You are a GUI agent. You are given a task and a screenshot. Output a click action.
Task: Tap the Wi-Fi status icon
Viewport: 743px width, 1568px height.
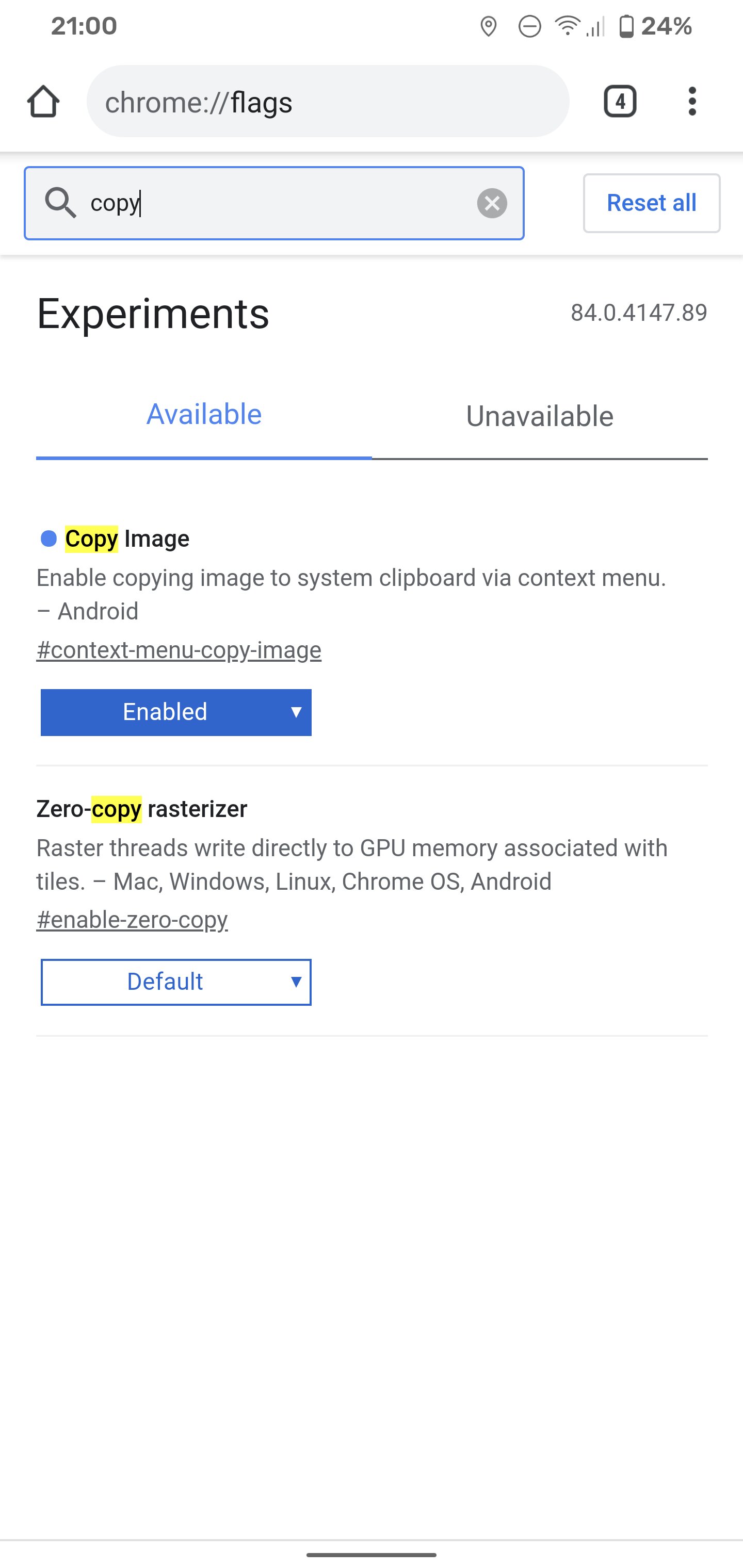click(567, 26)
